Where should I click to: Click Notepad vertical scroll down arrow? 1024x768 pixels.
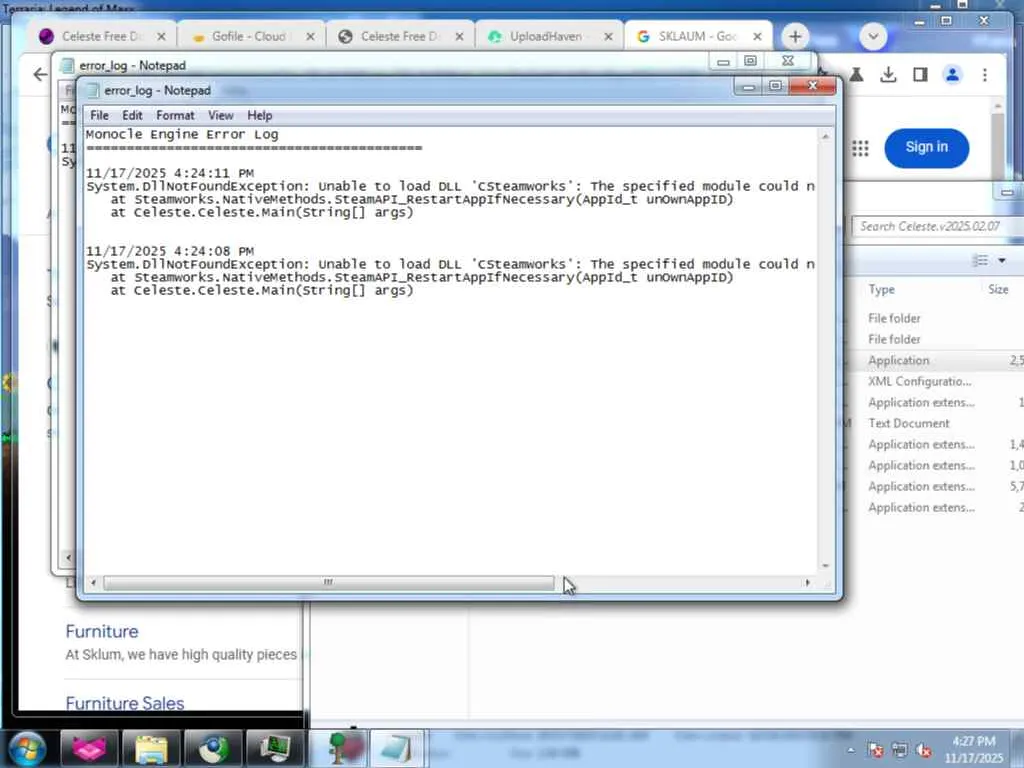[825, 566]
